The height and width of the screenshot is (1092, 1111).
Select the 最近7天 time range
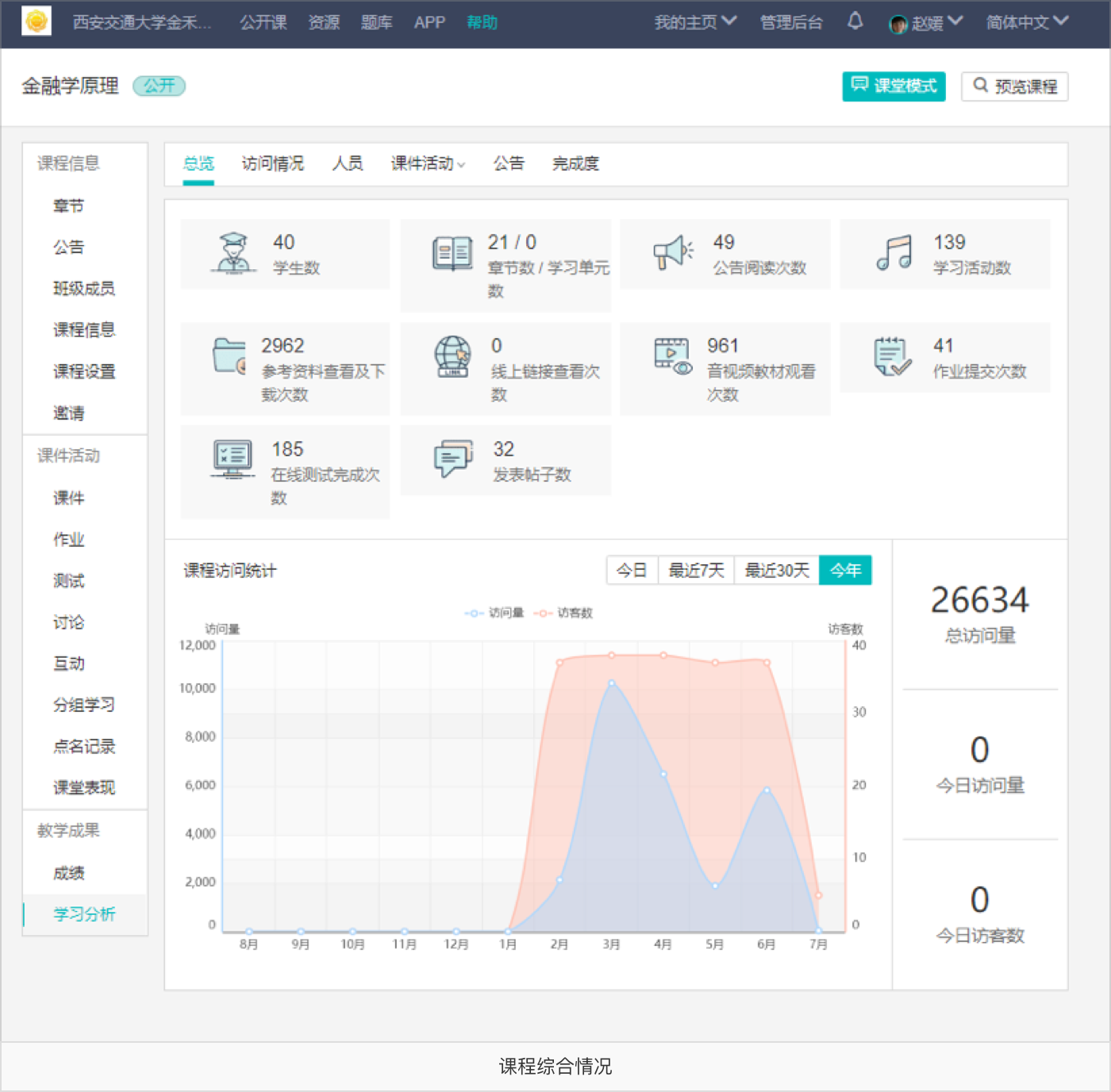pos(696,570)
